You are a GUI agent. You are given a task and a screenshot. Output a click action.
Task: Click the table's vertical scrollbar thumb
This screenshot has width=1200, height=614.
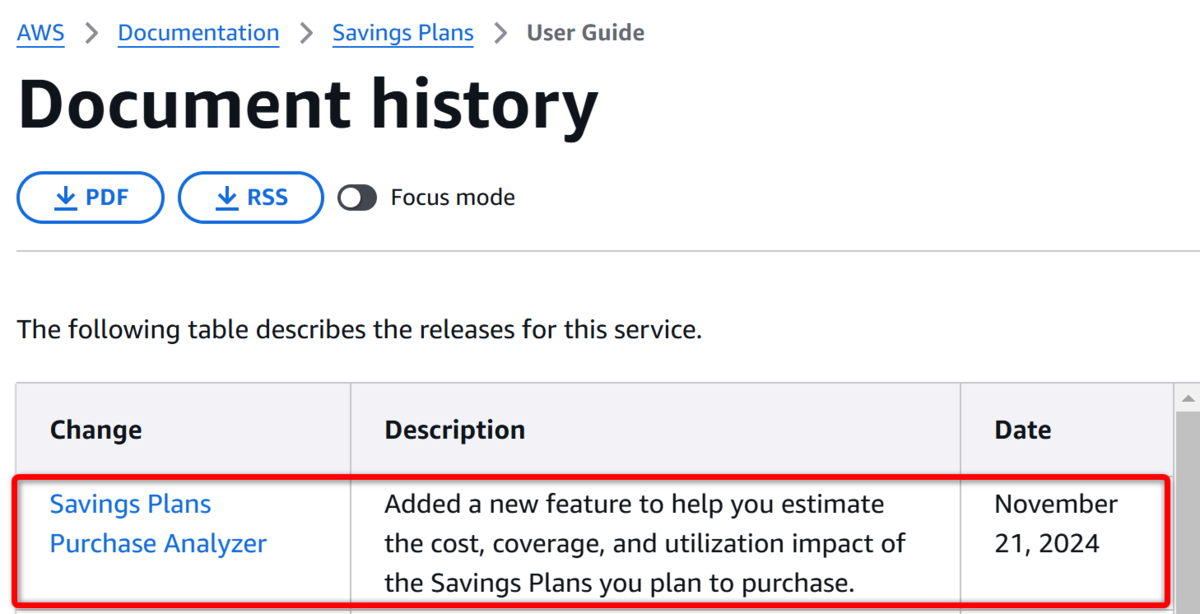(1187, 510)
